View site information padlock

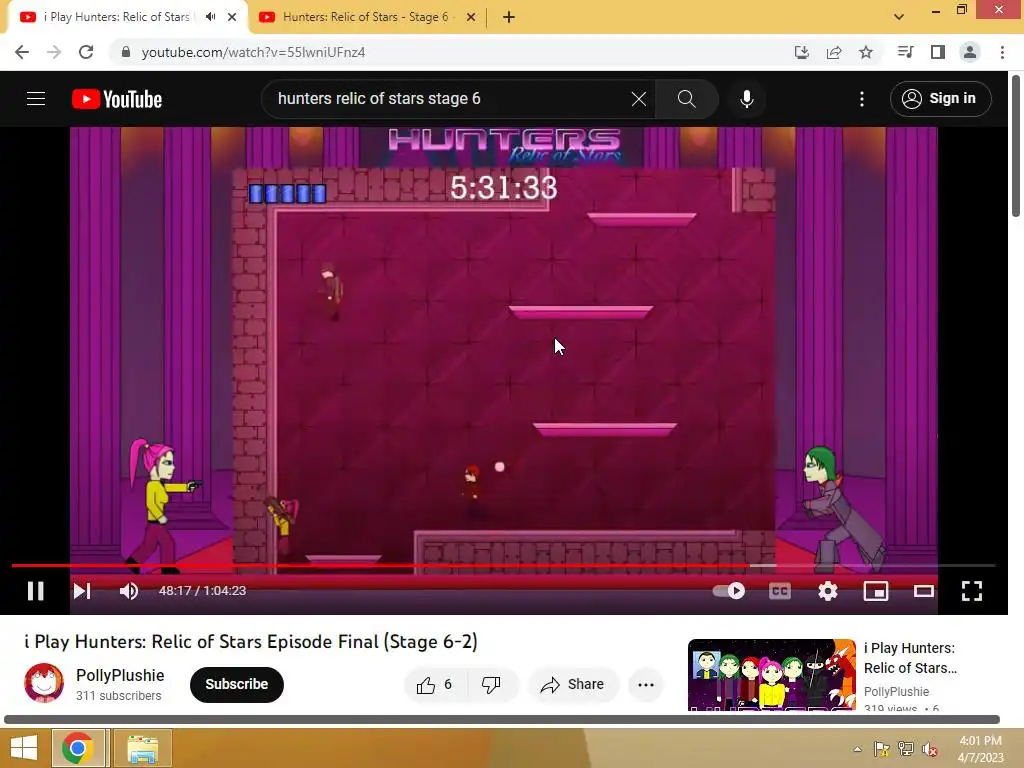(x=126, y=52)
